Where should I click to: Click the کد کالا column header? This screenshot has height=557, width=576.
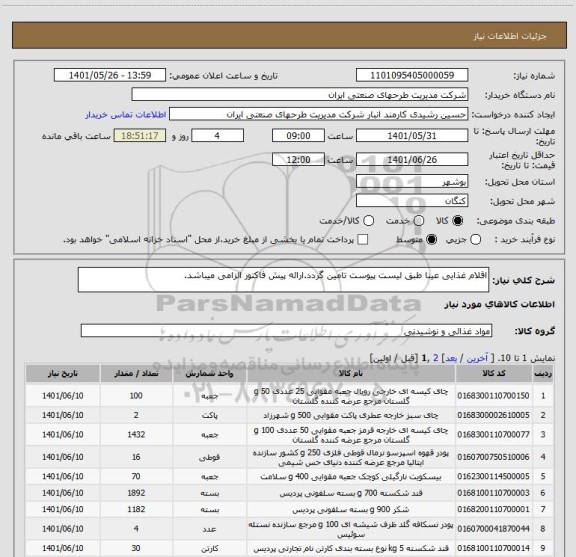point(494,374)
